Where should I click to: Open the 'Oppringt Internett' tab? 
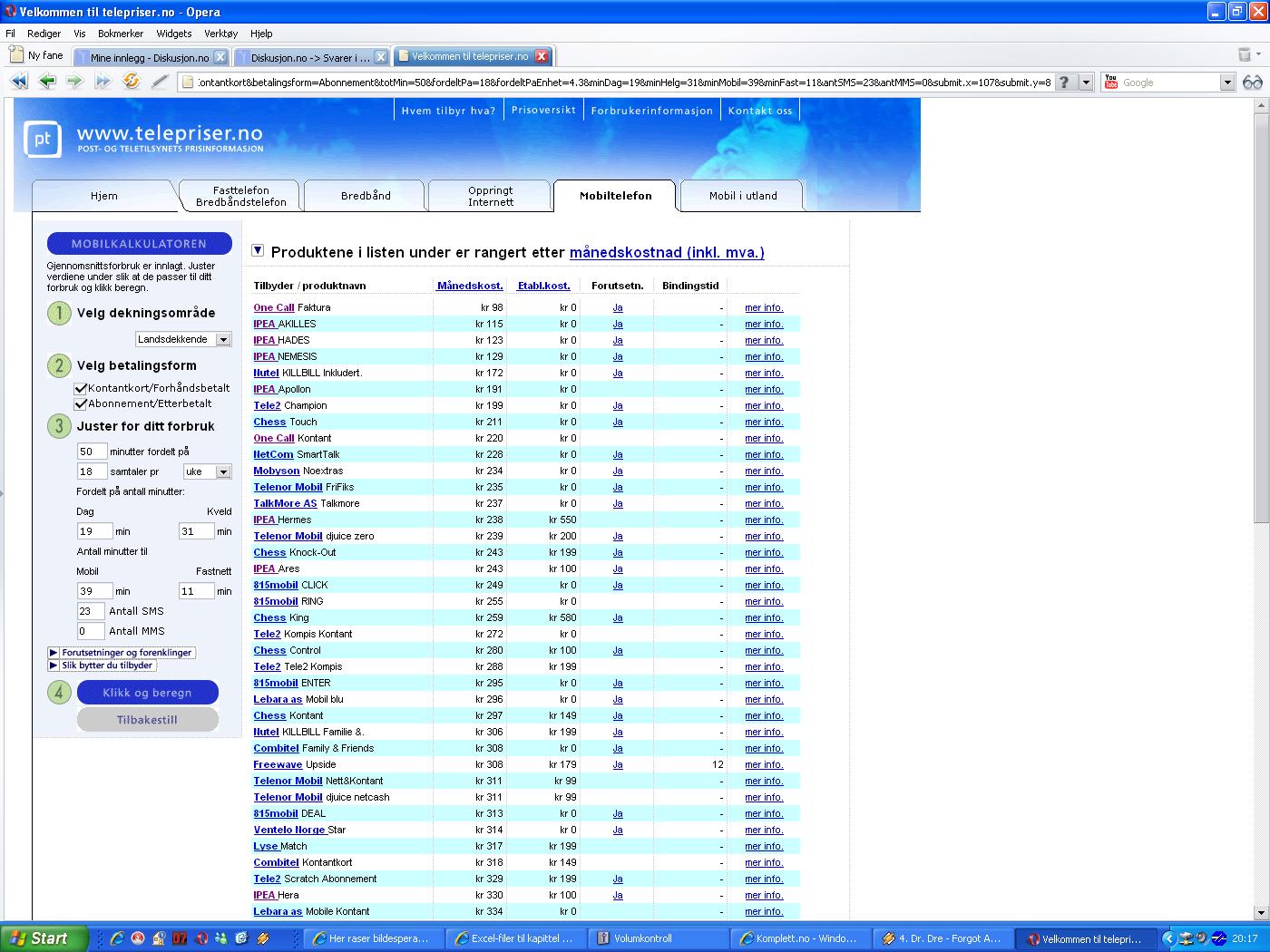pos(490,196)
